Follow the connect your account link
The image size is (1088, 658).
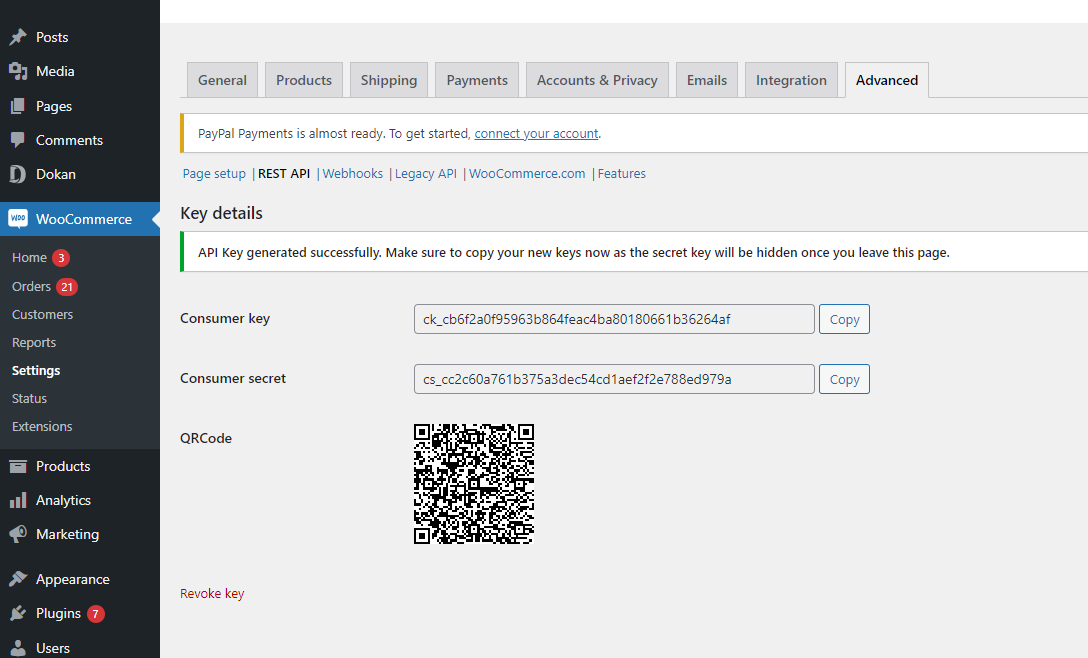coord(536,133)
